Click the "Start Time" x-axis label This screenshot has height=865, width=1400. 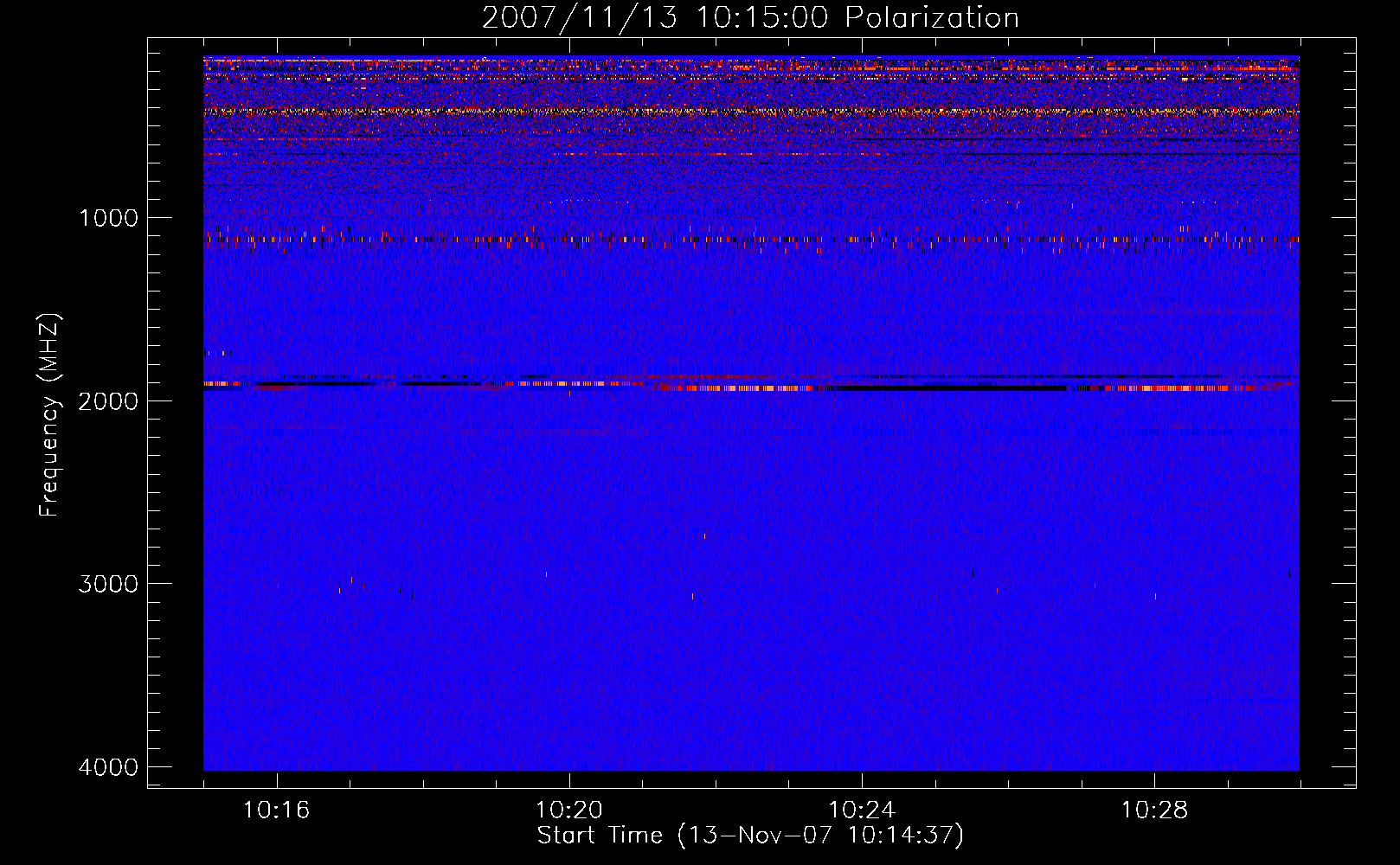tap(599, 836)
